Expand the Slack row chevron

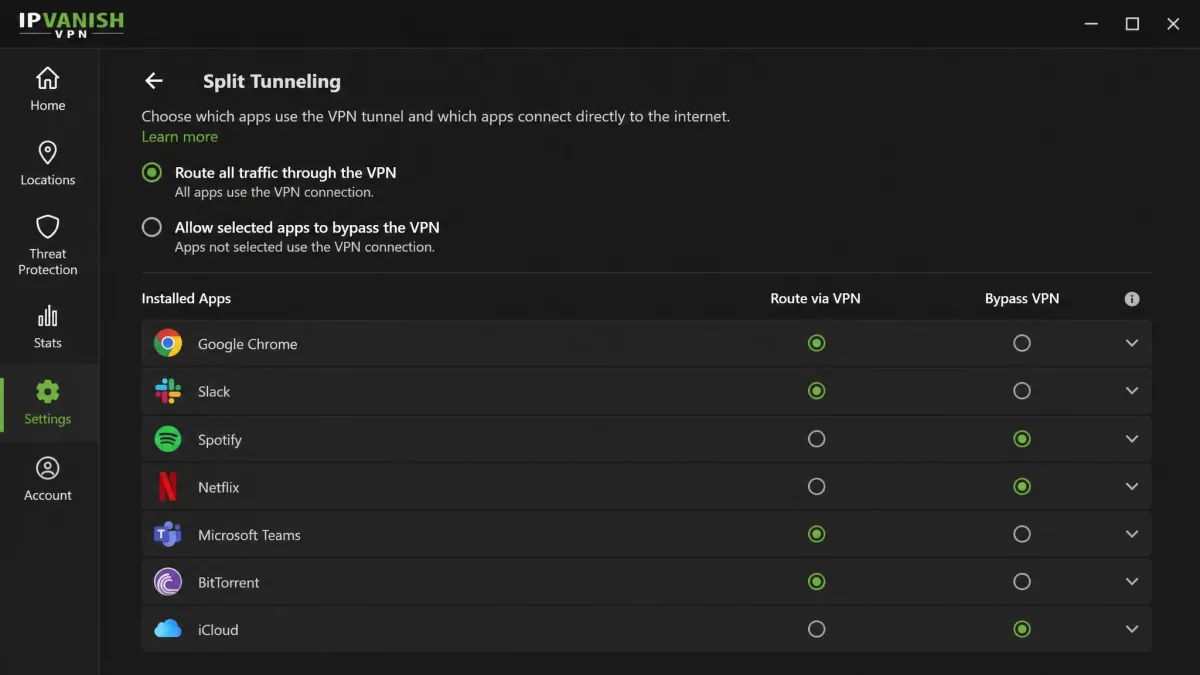[x=1132, y=391]
